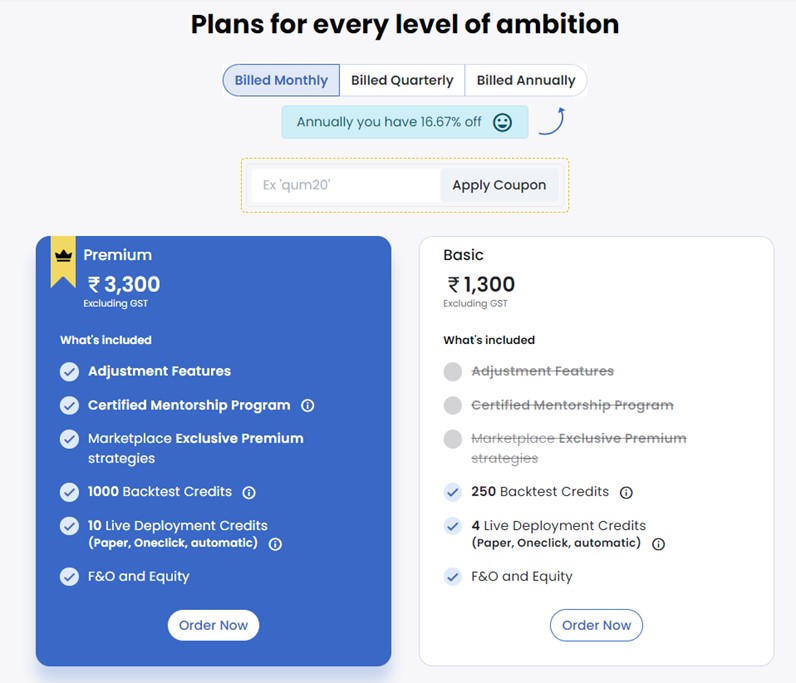
Task: Click the curved arrow pointing to Billed Annually
Action: pos(552,121)
